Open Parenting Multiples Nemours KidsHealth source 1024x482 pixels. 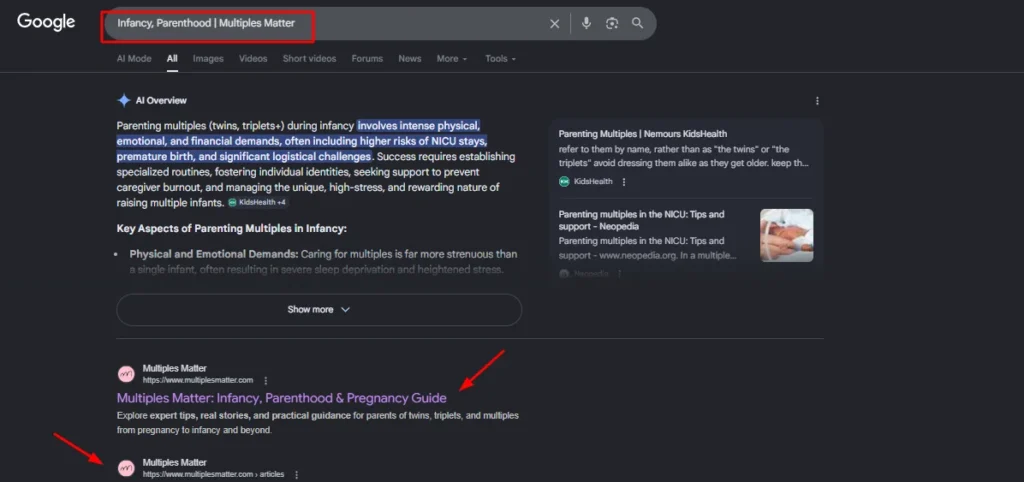coord(642,133)
